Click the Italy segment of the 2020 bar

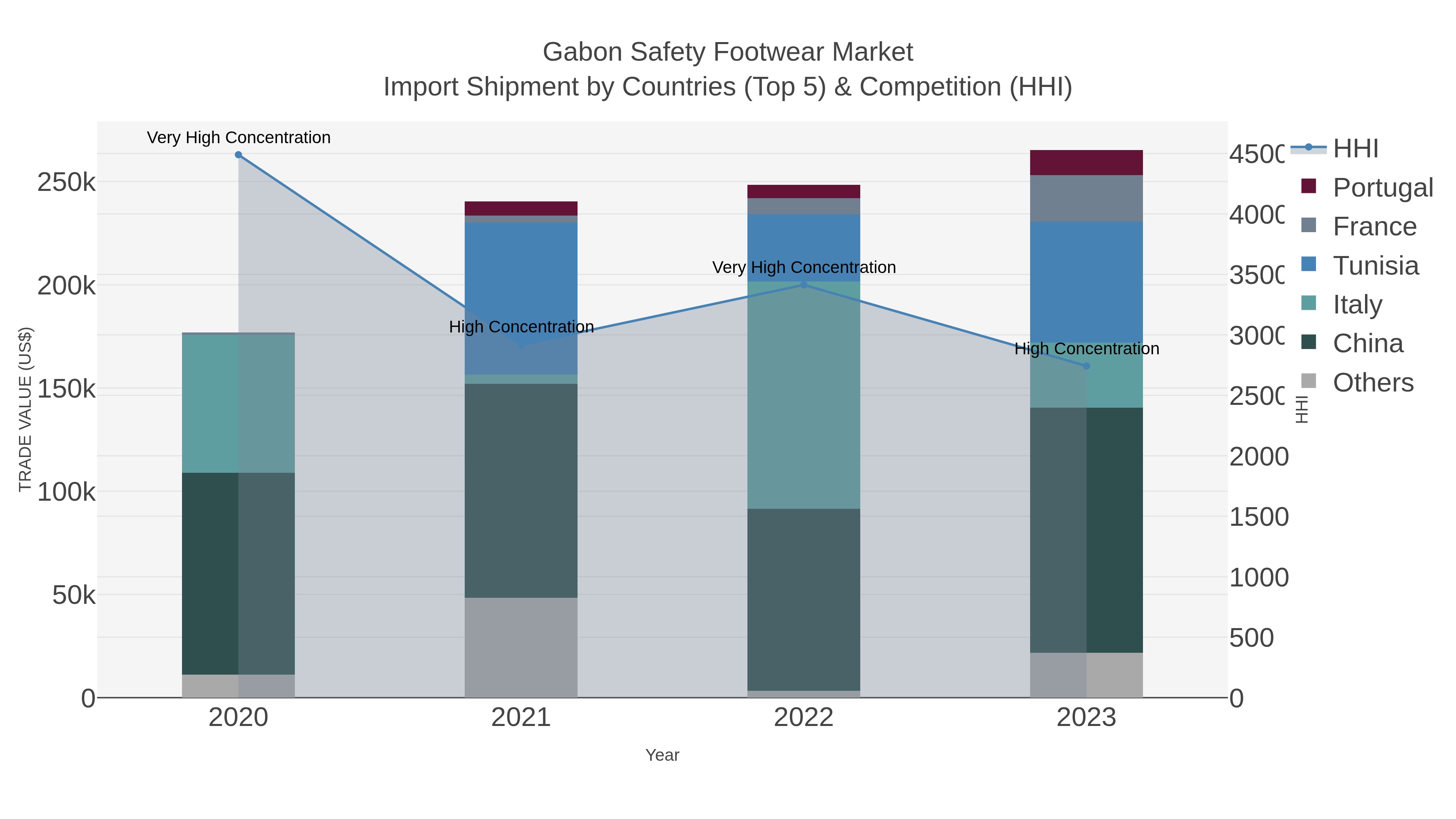pos(239,404)
